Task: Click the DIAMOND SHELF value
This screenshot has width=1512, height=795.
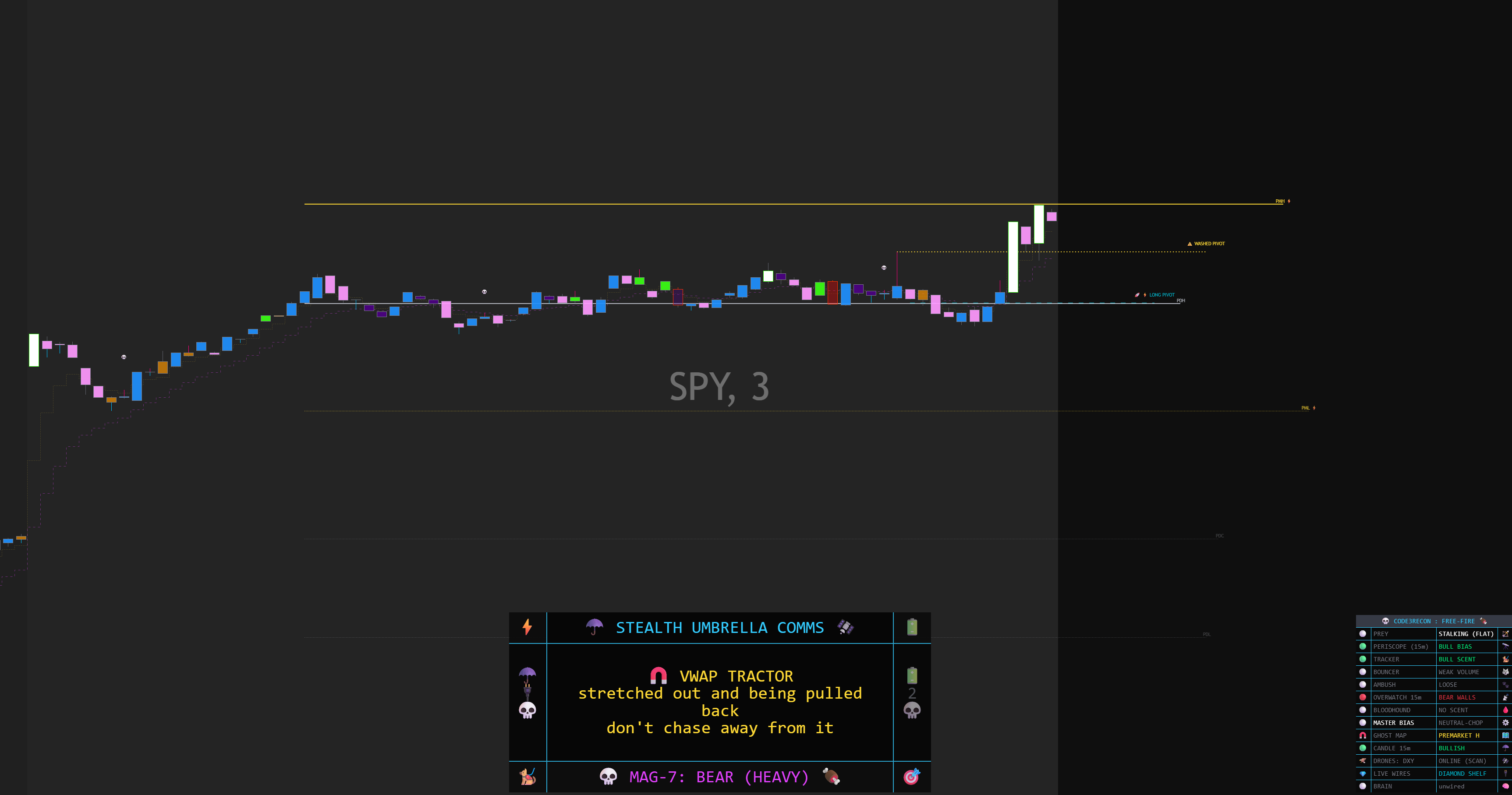Action: pos(1462,773)
